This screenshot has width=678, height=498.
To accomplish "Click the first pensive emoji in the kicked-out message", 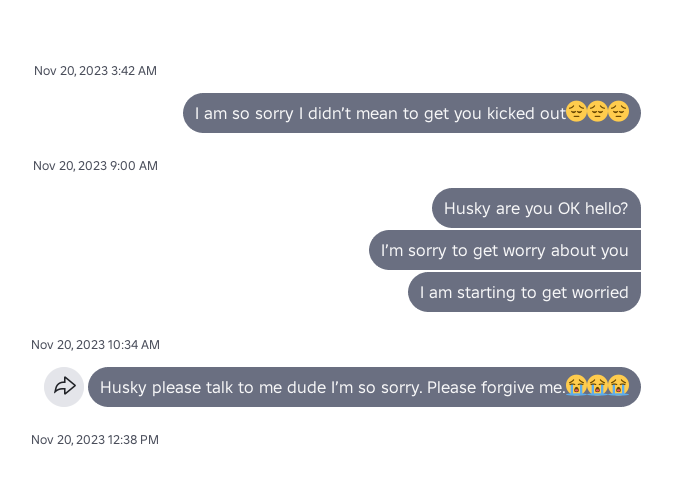I will point(576,112).
